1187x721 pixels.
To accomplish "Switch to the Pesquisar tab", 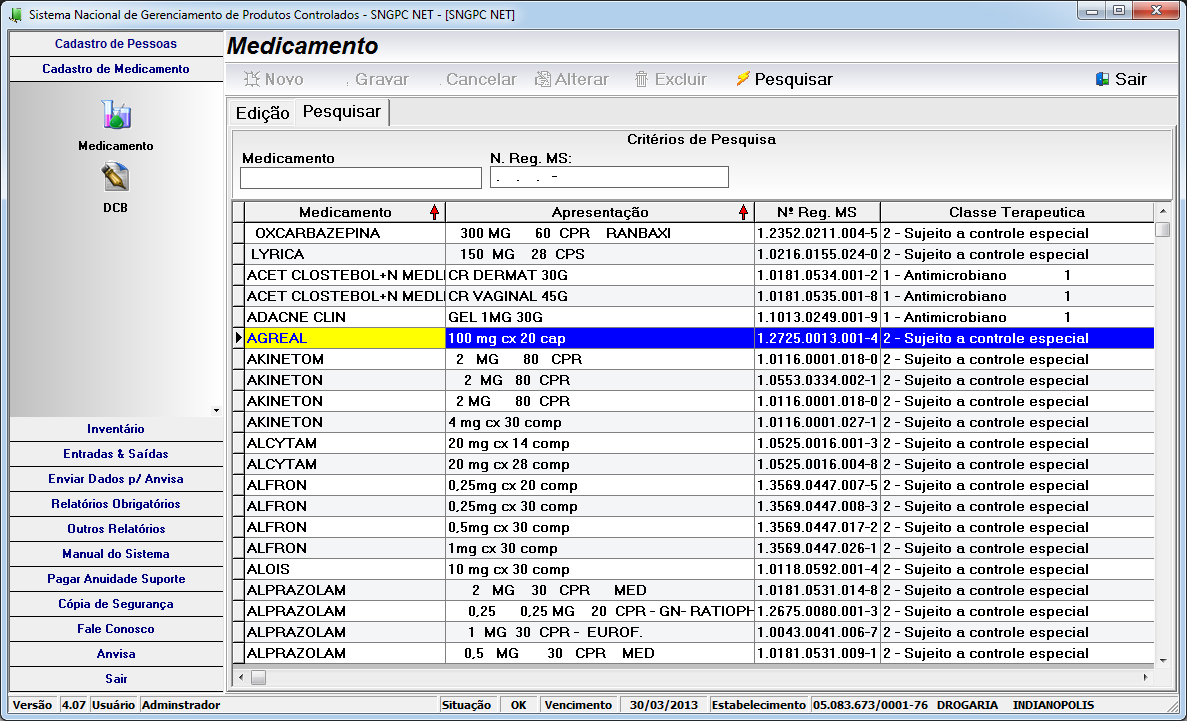I will click(341, 111).
